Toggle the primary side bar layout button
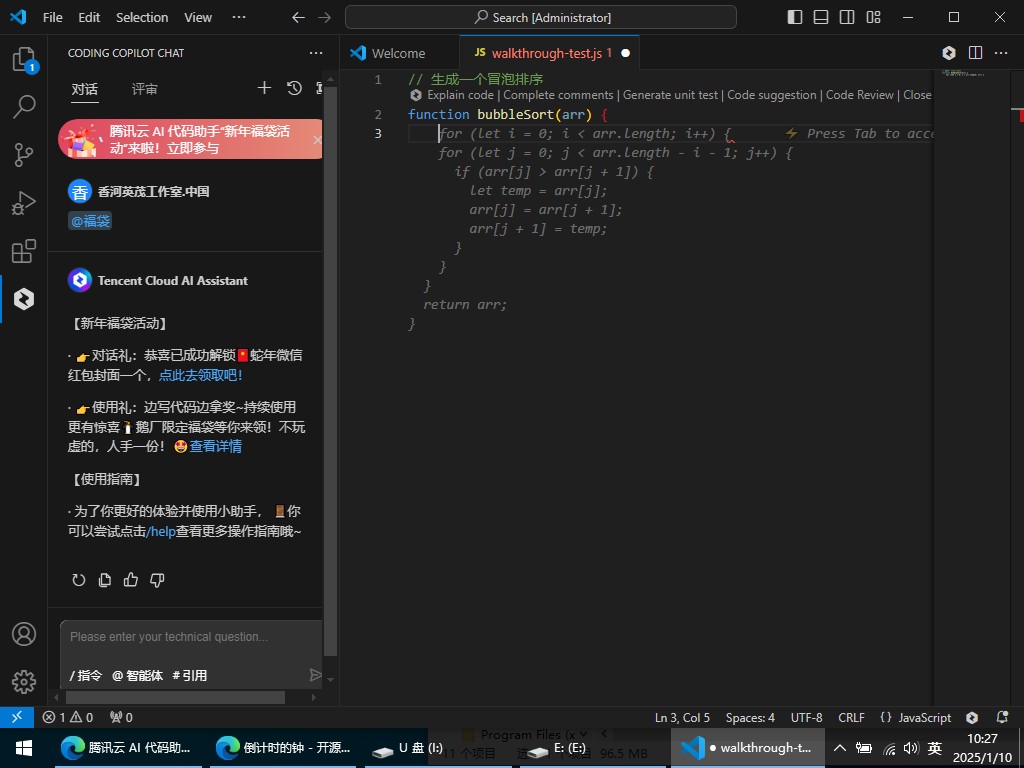The height and width of the screenshot is (768, 1024). tap(795, 17)
